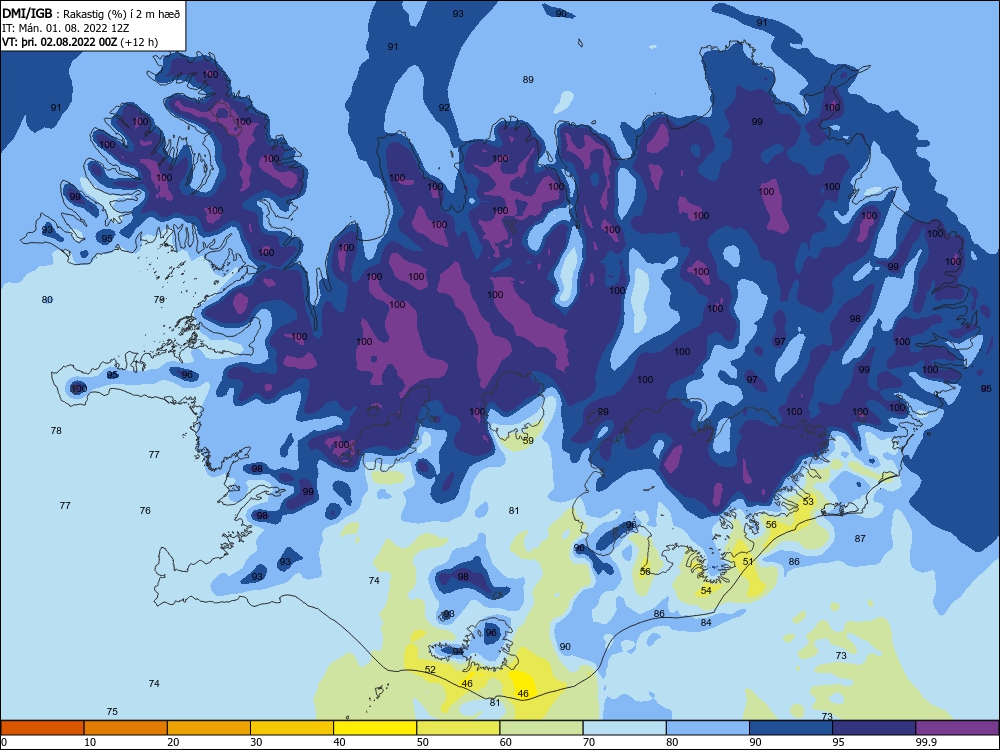Click the legend scale label '30'
Image resolution: width=1000 pixels, height=750 pixels.
click(x=256, y=742)
